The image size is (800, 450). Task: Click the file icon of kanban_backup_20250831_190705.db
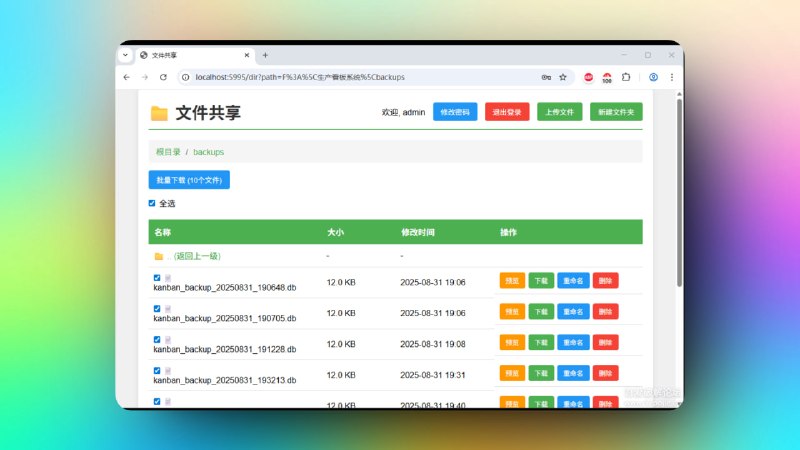pos(168,309)
